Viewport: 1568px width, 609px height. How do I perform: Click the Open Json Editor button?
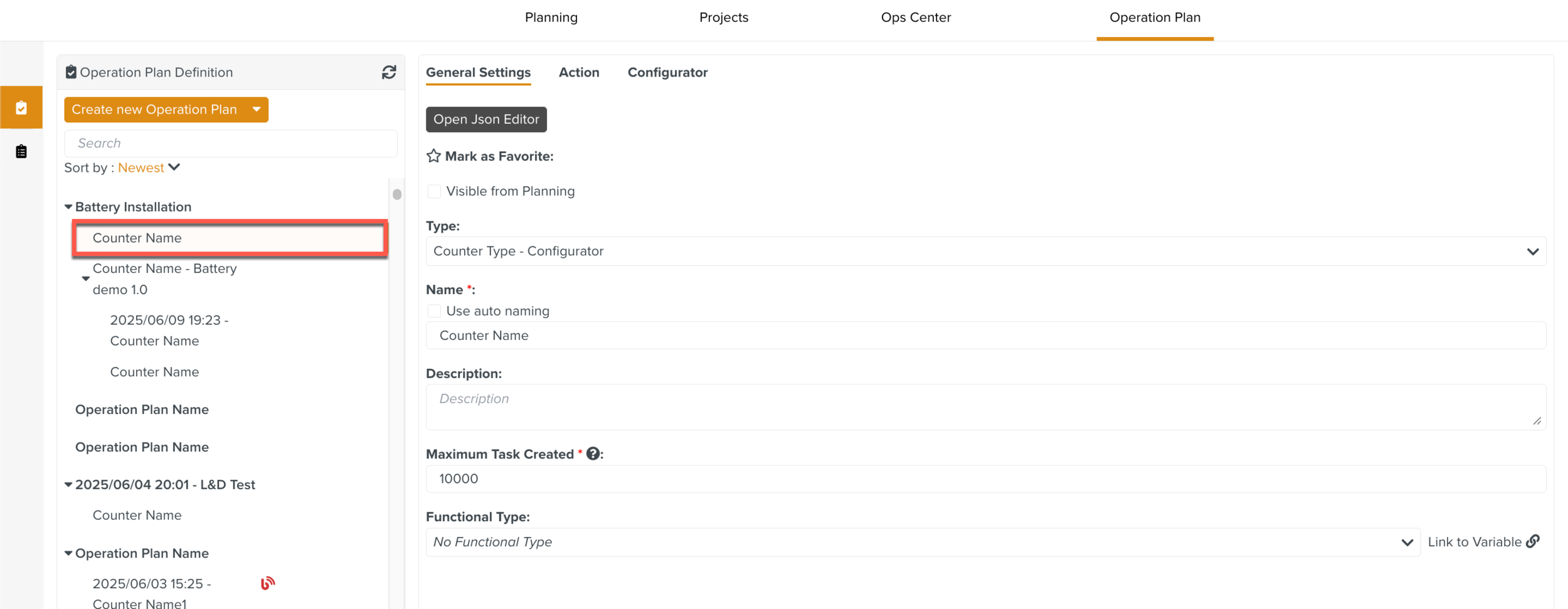[x=486, y=119]
